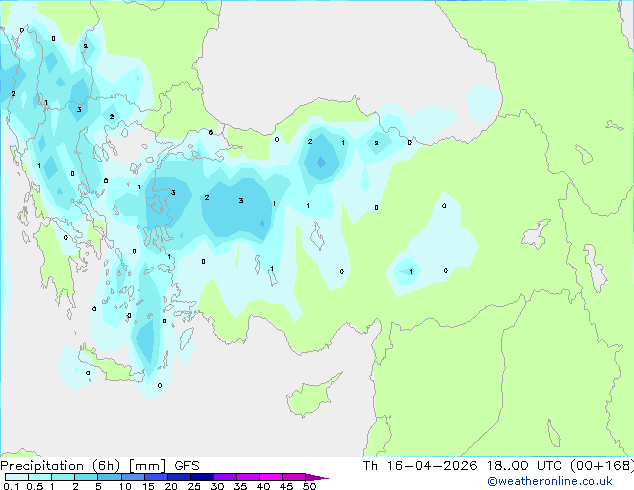Click the 'Th 16-04-2026' date text

coord(420,466)
